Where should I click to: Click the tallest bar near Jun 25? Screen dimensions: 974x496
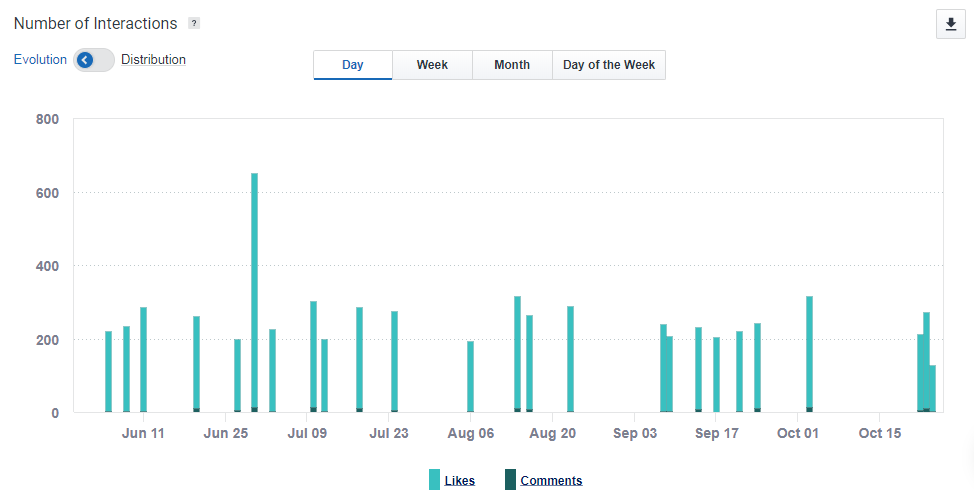(254, 292)
